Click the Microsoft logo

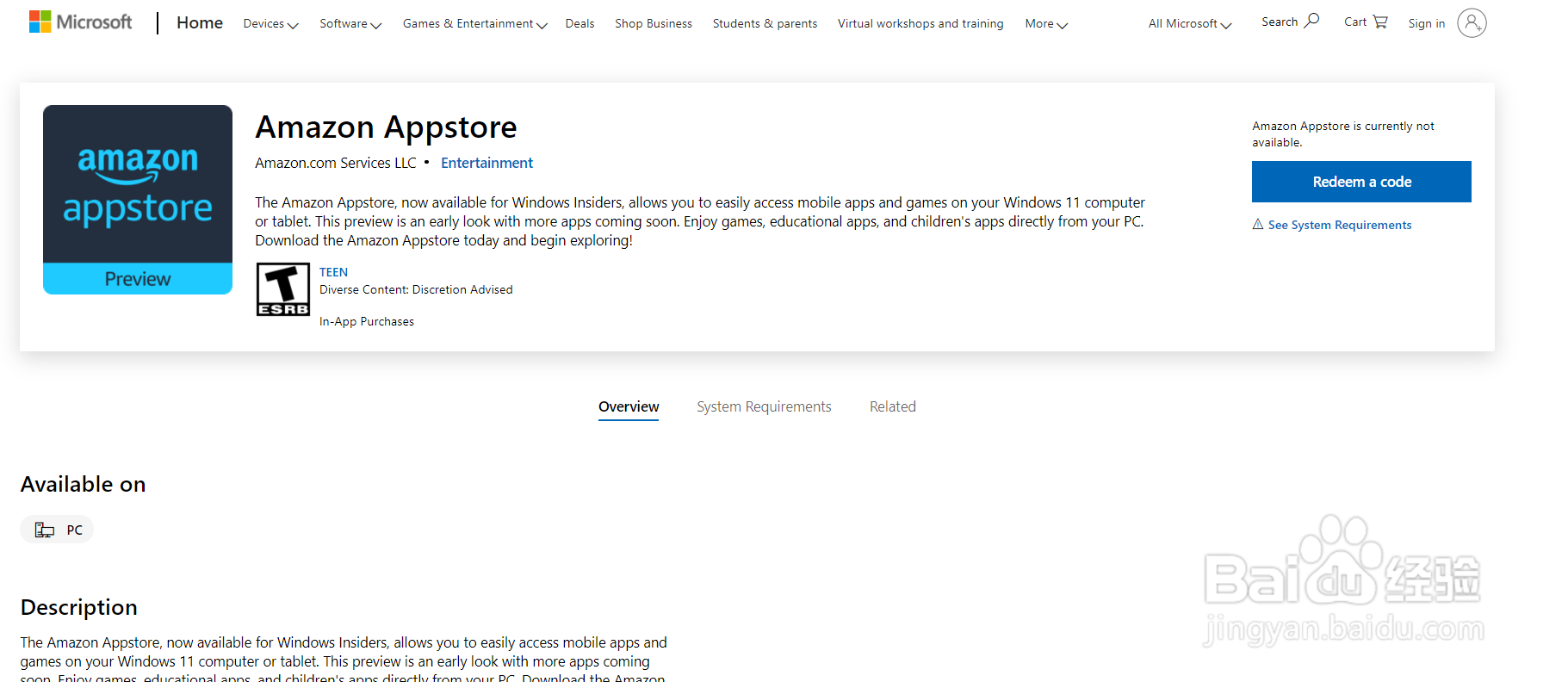pos(80,22)
